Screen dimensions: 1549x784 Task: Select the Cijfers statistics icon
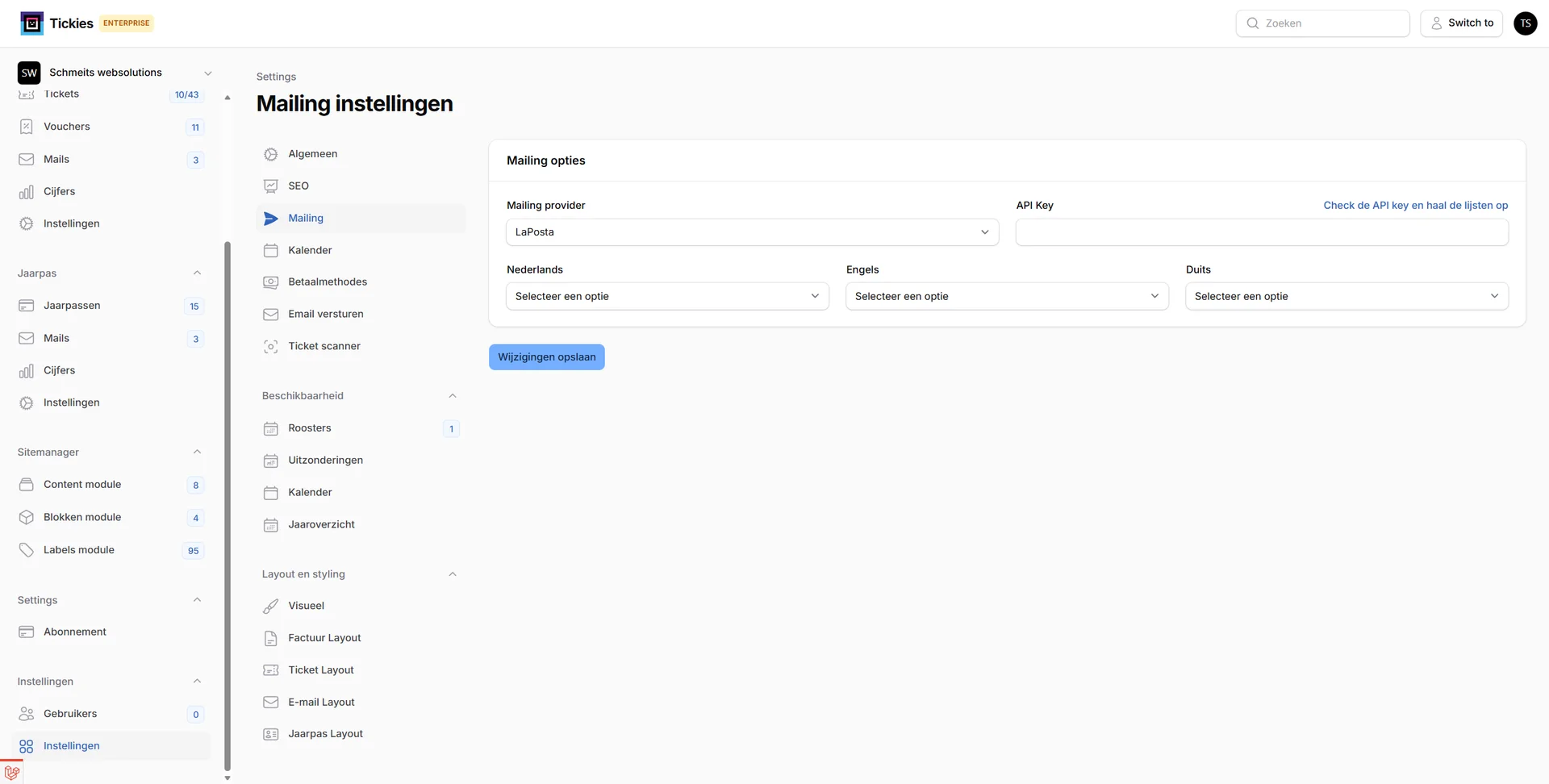pyautogui.click(x=27, y=191)
